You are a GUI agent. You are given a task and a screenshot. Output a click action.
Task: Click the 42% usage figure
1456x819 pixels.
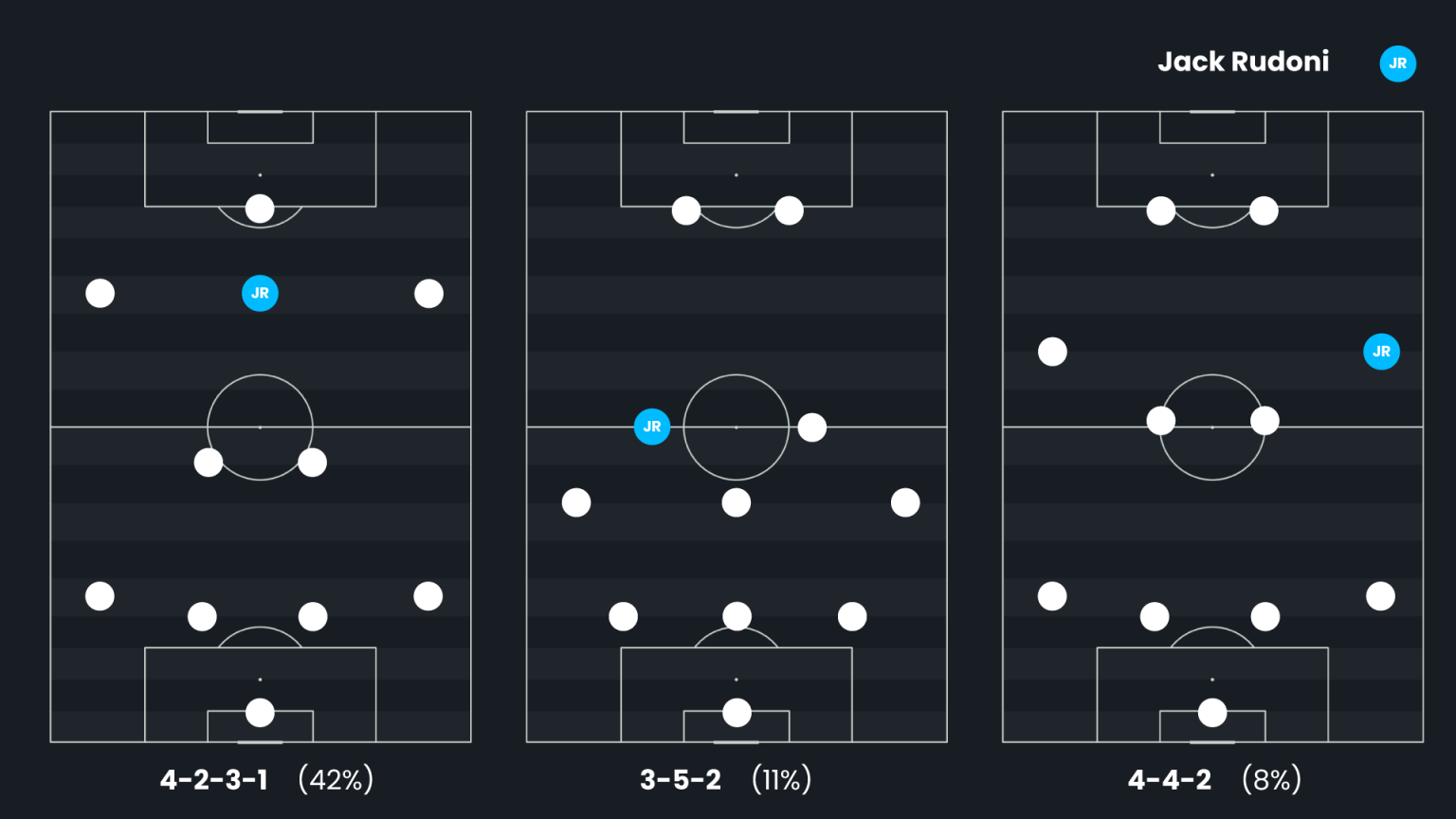pyautogui.click(x=336, y=780)
